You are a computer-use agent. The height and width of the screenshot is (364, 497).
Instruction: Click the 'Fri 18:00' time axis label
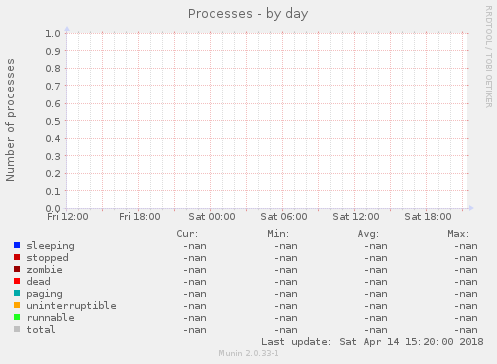coord(140,217)
